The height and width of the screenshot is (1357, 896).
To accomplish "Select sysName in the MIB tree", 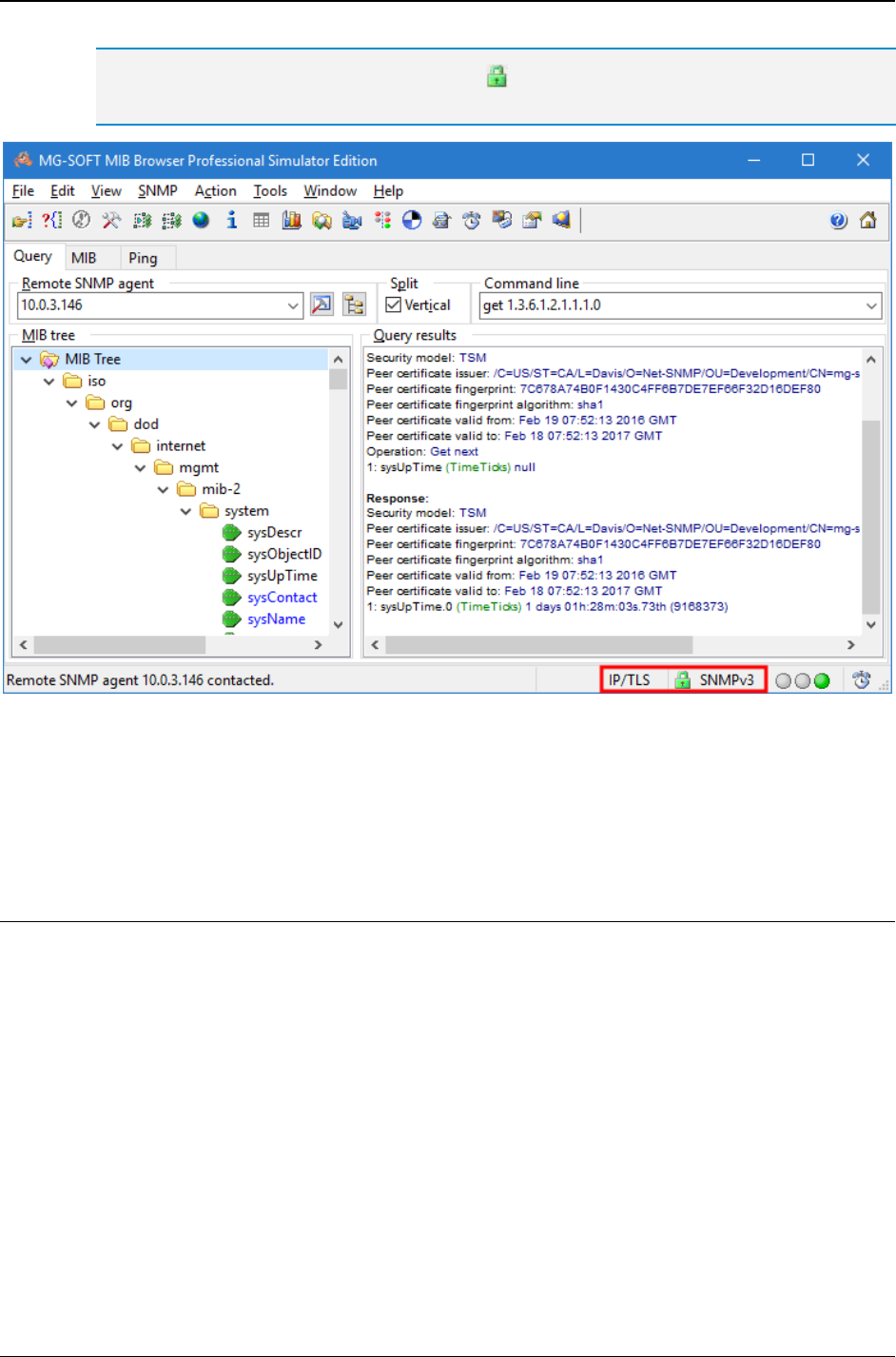I will point(277,619).
